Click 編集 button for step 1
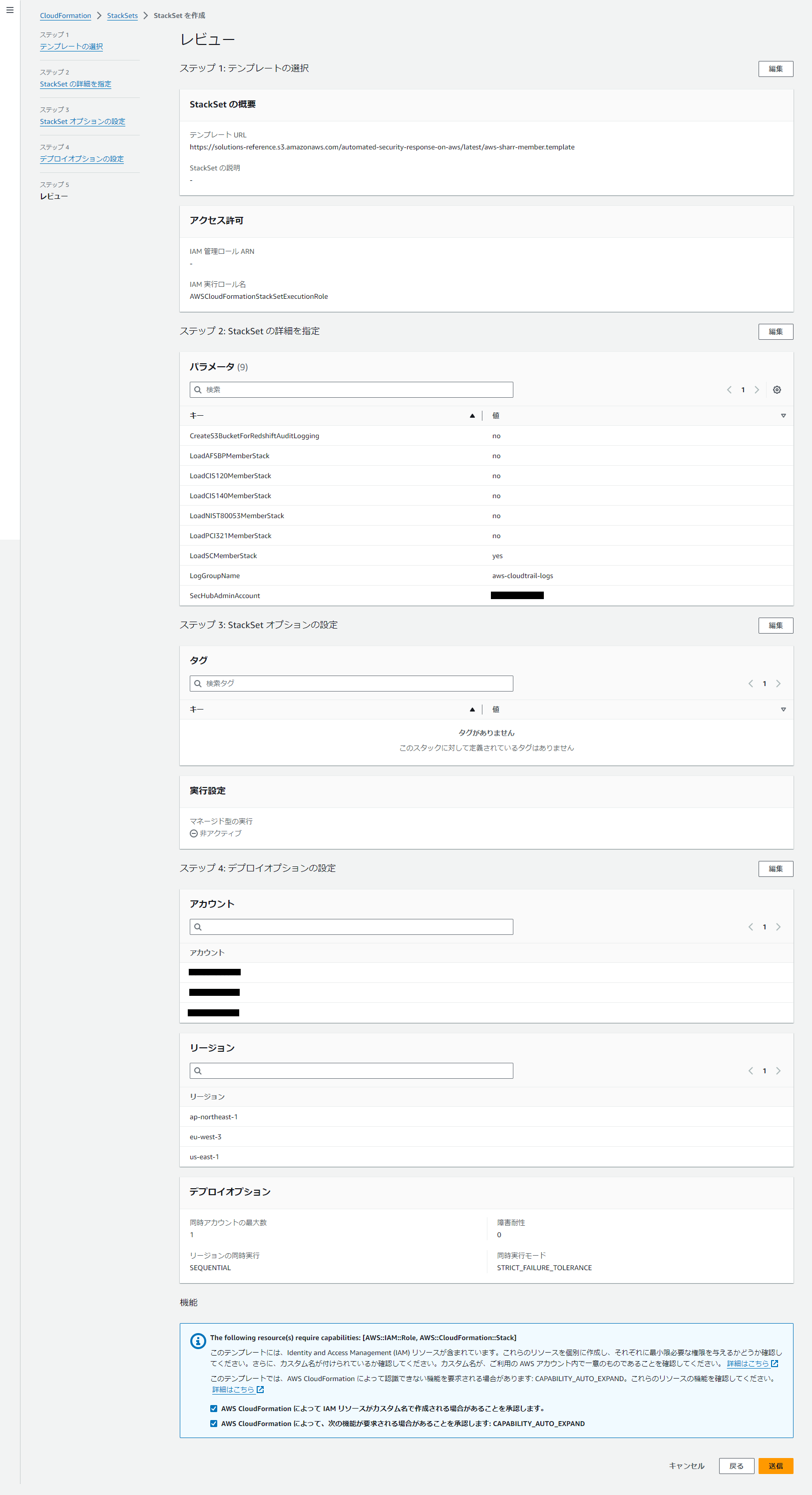Screen dimensions: 812x1495 tap(776, 68)
